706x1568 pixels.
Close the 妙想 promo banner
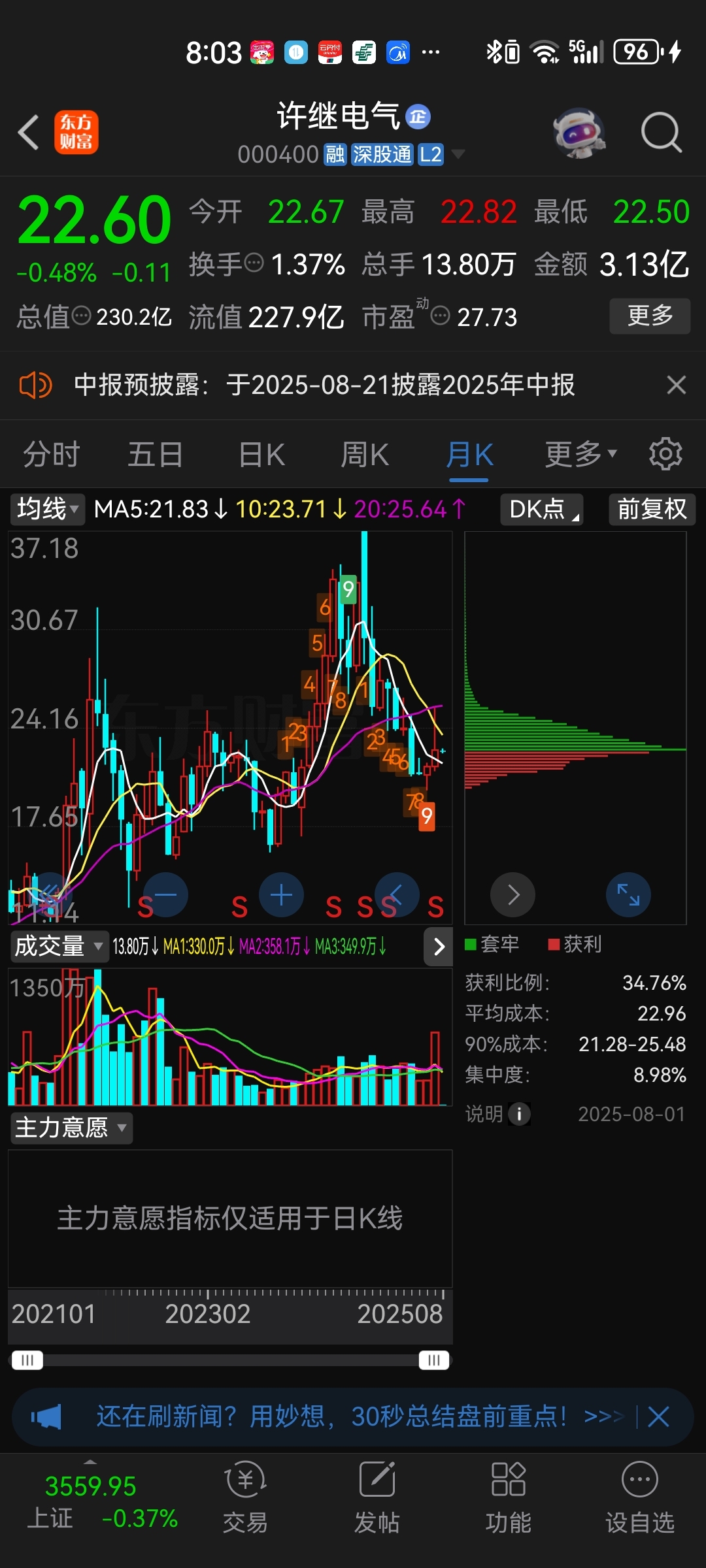click(658, 1417)
